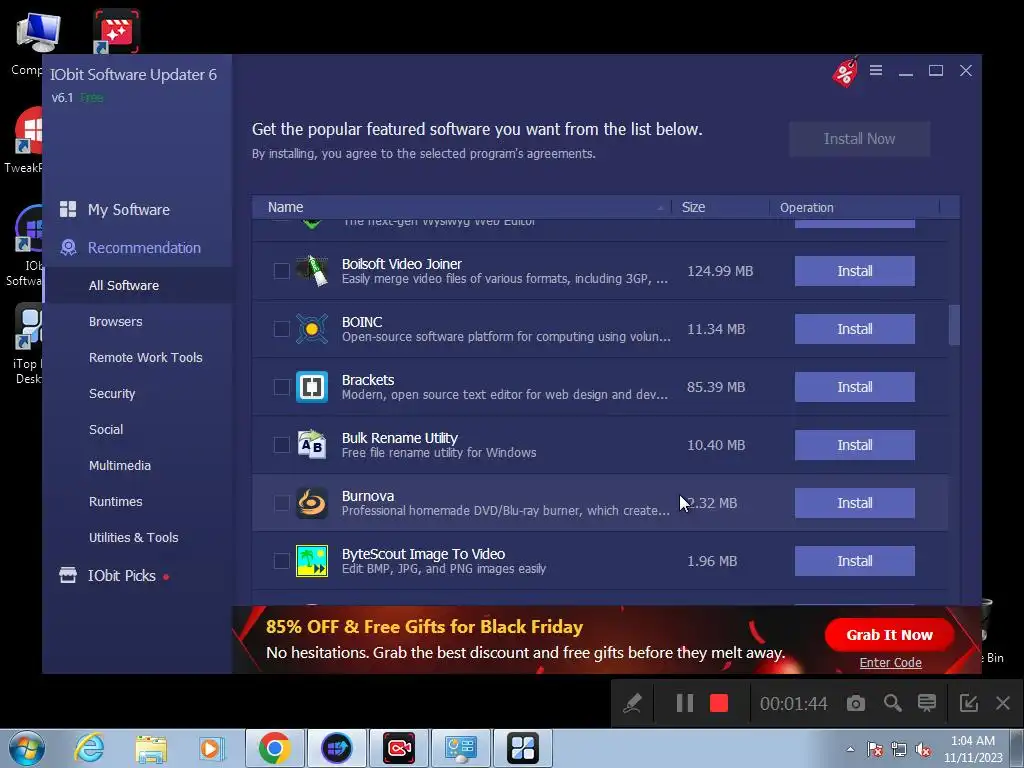Screen dimensions: 1024x768
Task: Open Google Chrome from taskbar
Action: (x=274, y=748)
